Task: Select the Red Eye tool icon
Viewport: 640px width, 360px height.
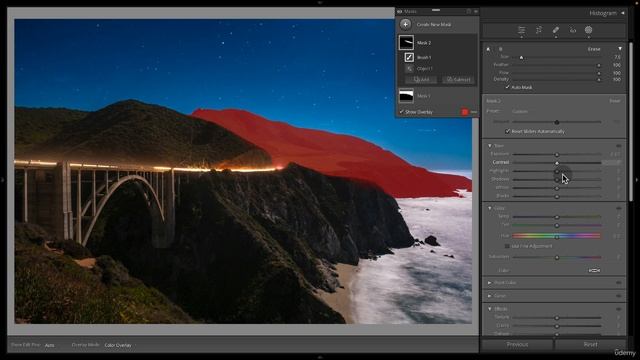Action: pos(573,30)
